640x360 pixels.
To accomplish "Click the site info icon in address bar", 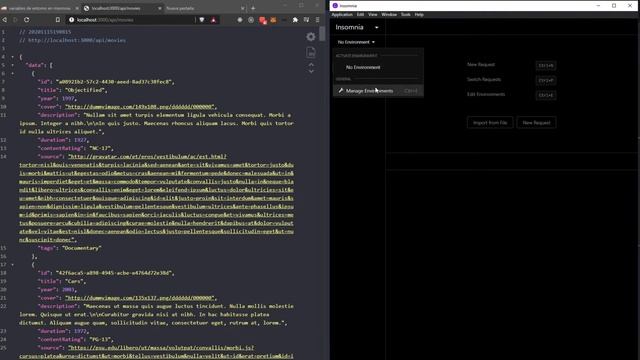I will (71, 20).
